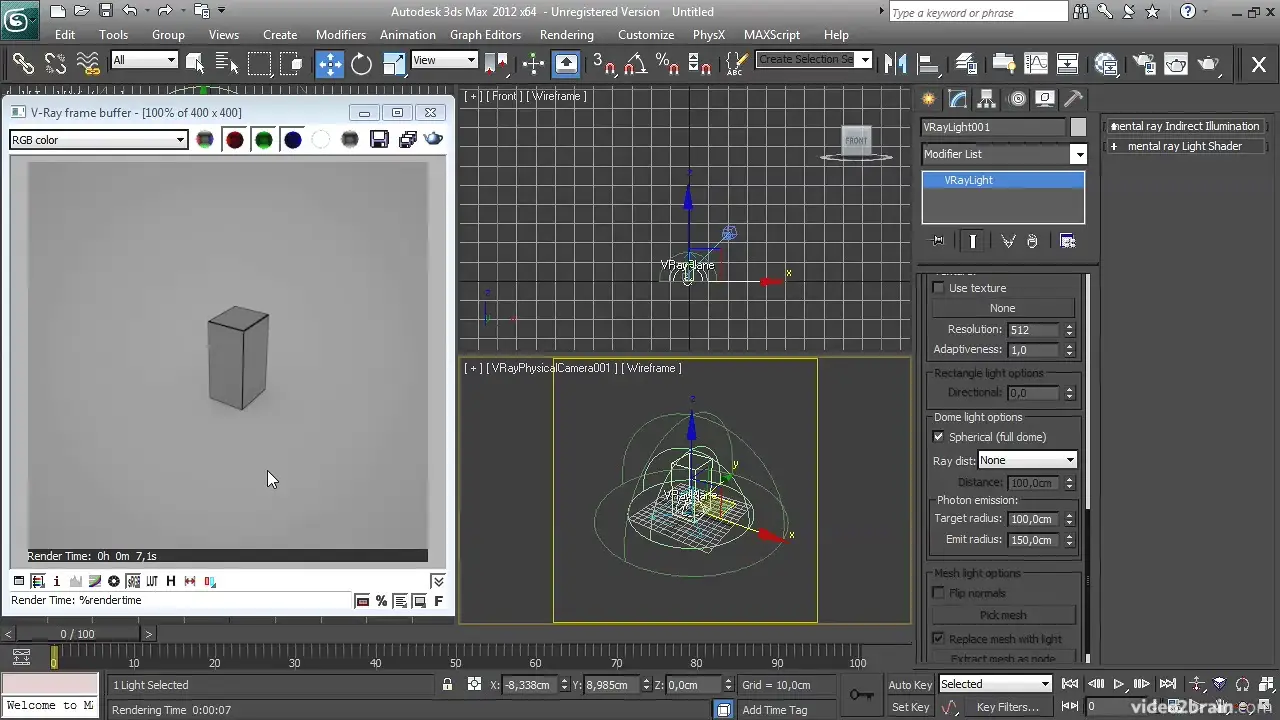Click the time slider showing 0 / 100
The height and width of the screenshot is (720, 1280).
77,634
